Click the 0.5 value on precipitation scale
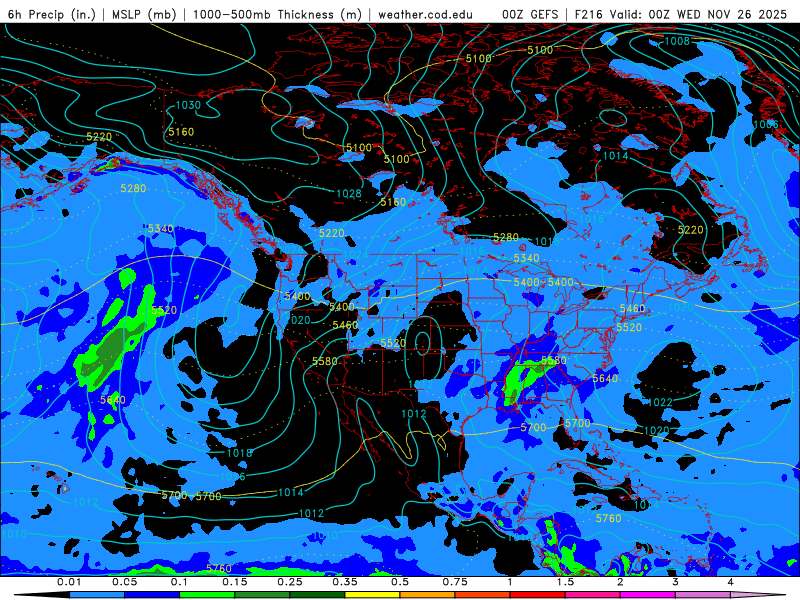800x600 pixels. pyautogui.click(x=400, y=582)
